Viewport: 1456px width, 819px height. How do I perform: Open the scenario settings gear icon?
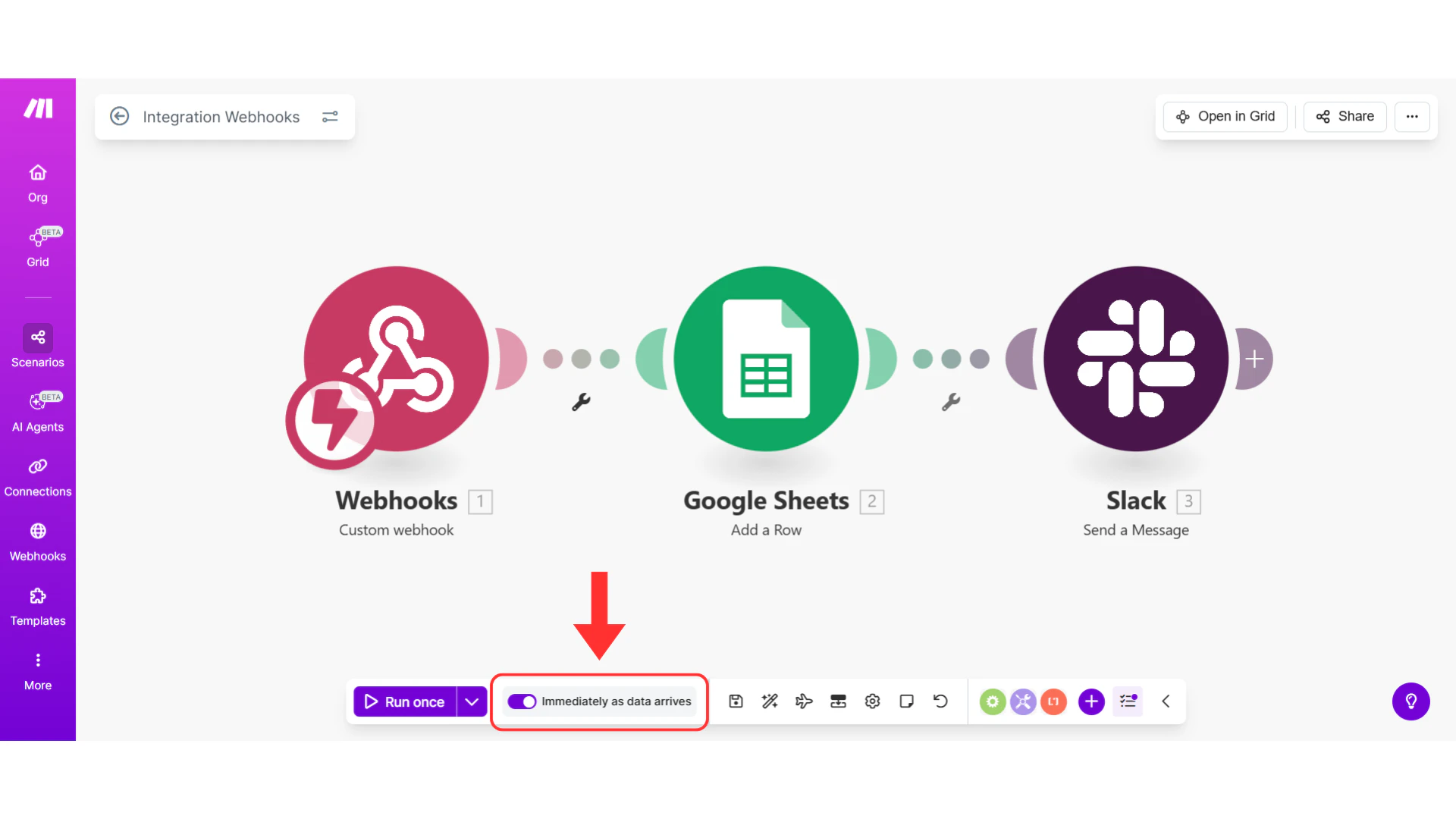pyautogui.click(x=872, y=701)
